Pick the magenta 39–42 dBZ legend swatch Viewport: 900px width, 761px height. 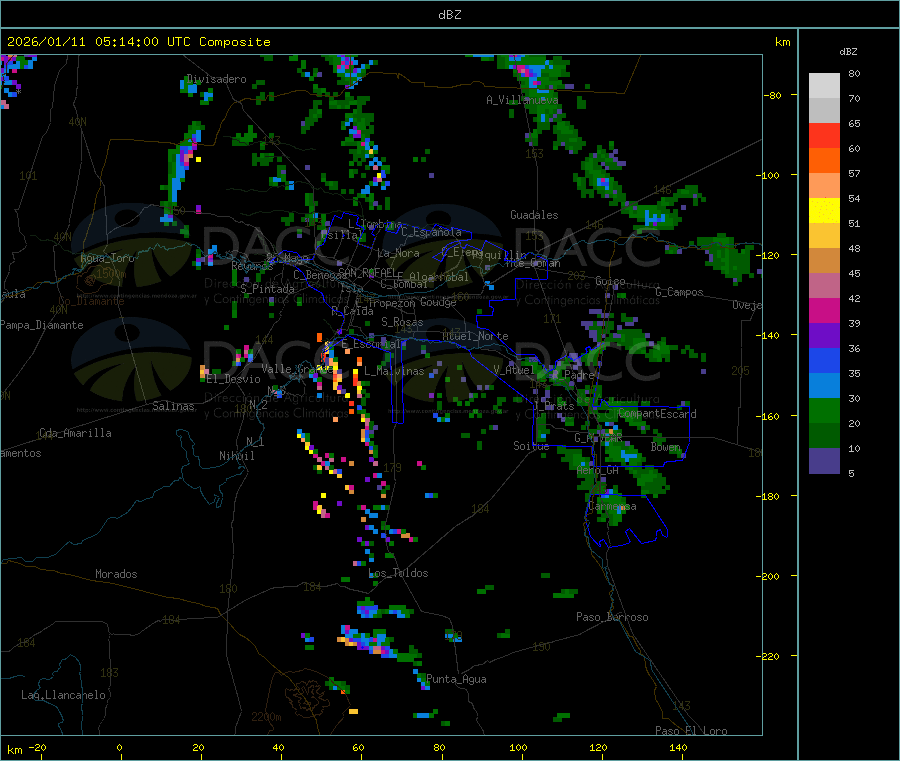(x=824, y=310)
